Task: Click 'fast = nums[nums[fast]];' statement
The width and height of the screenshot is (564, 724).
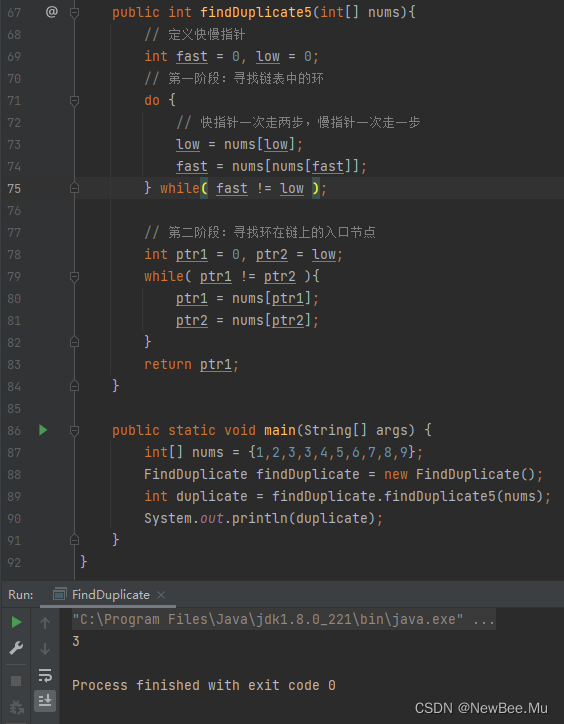Action: pyautogui.click(x=272, y=166)
